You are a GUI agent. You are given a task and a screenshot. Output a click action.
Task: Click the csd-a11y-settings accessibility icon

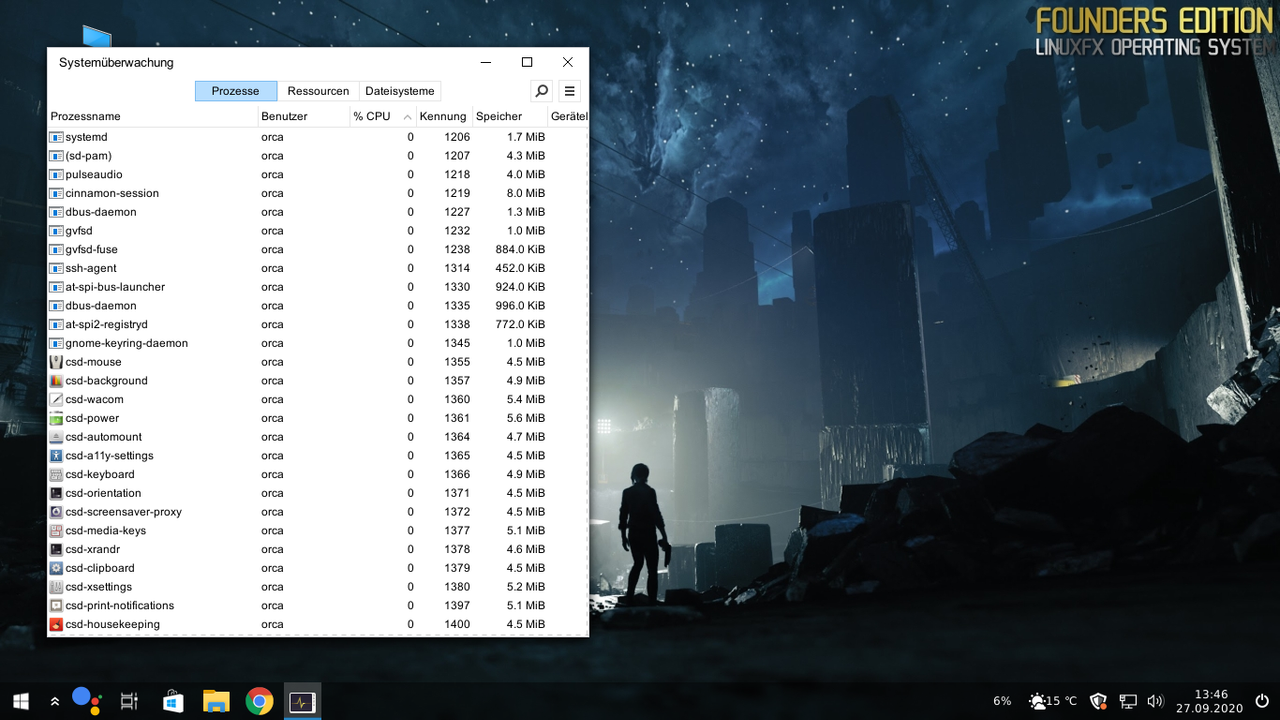pos(57,456)
